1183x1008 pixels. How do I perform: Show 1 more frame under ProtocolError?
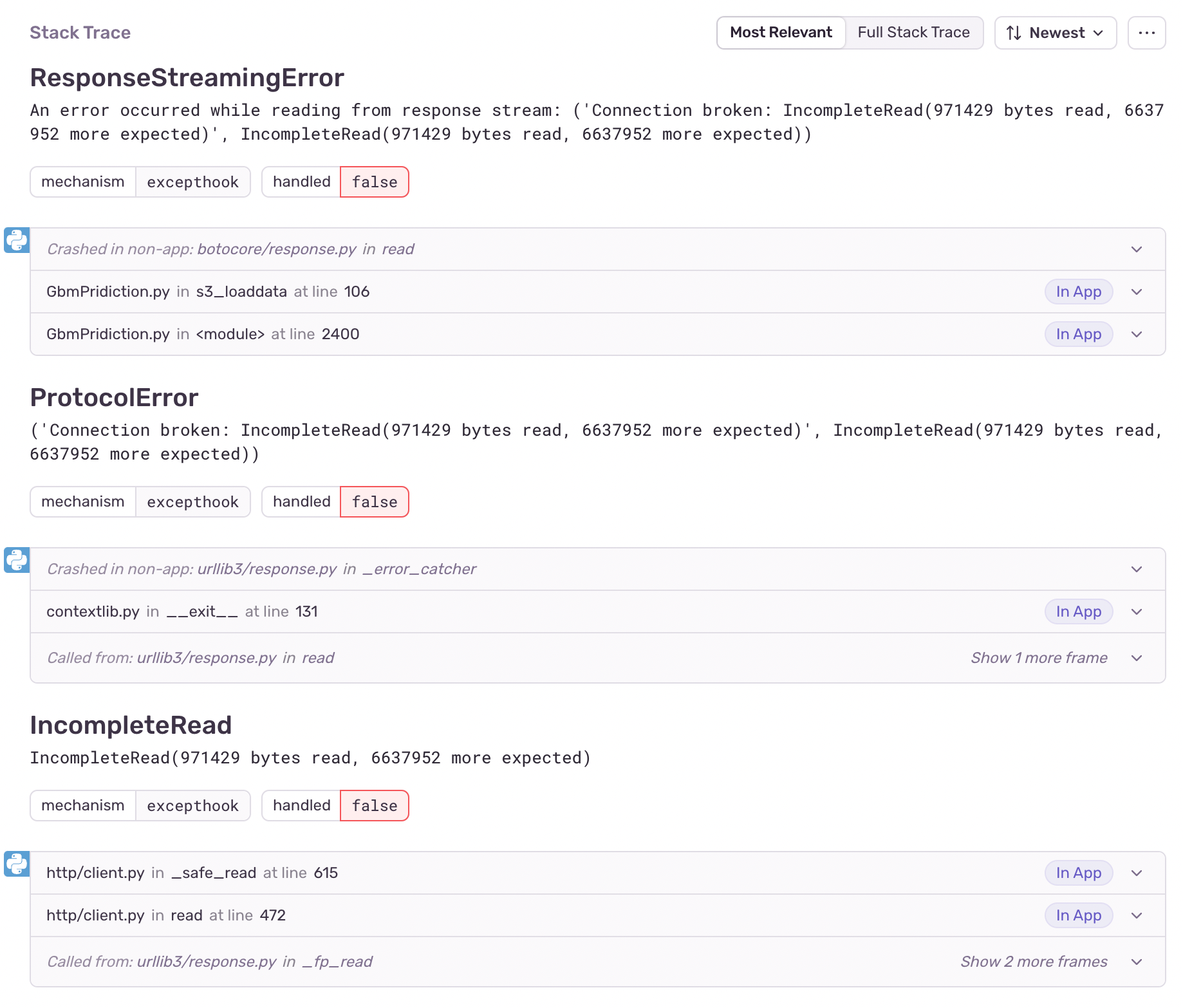tap(1039, 658)
